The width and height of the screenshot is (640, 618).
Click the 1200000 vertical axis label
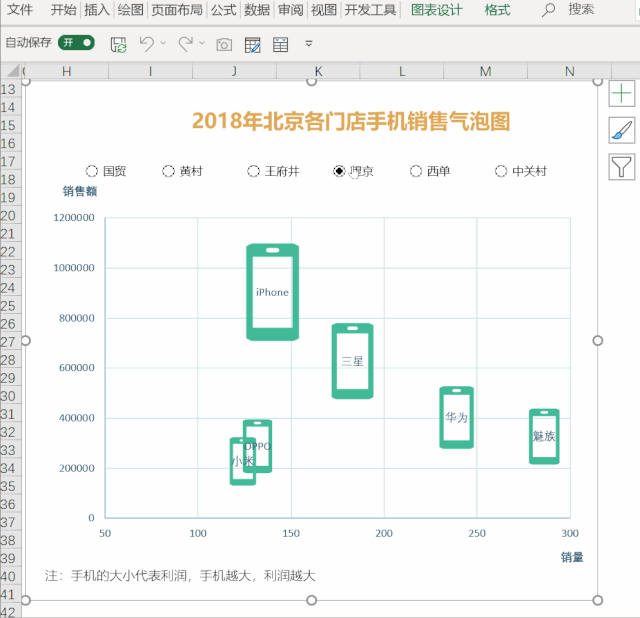pos(74,218)
